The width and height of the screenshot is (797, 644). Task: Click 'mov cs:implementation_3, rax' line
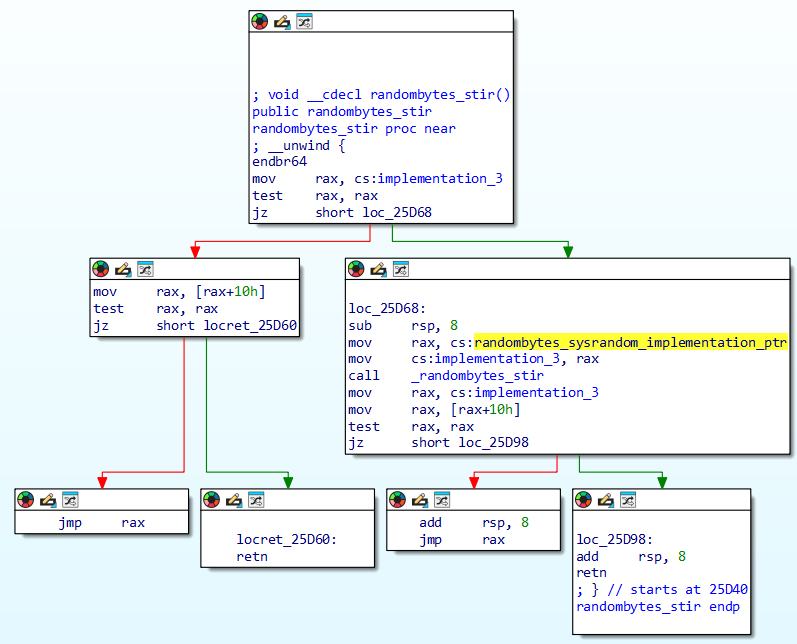click(473, 359)
